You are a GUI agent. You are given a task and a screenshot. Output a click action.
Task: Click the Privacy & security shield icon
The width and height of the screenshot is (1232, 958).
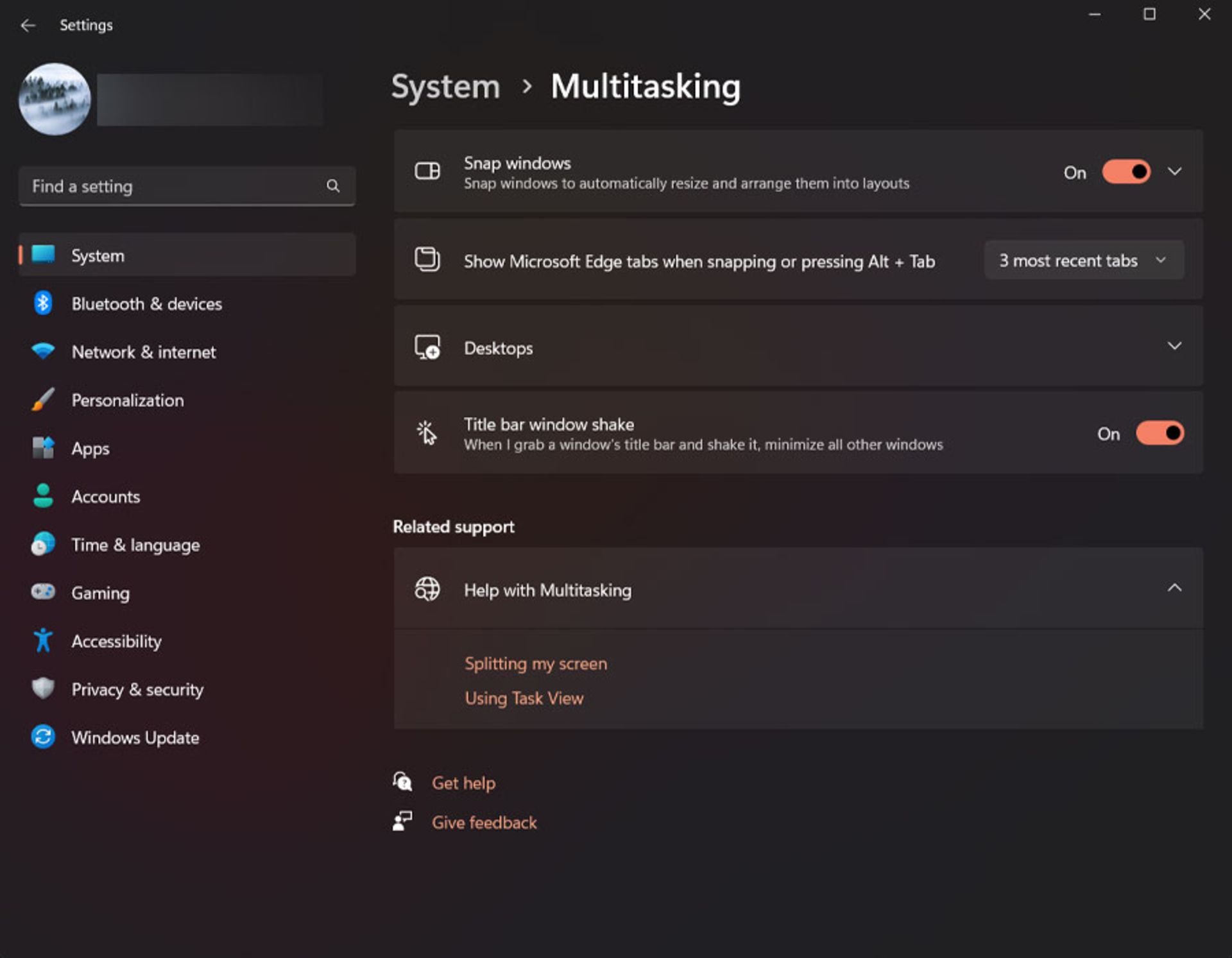point(43,689)
